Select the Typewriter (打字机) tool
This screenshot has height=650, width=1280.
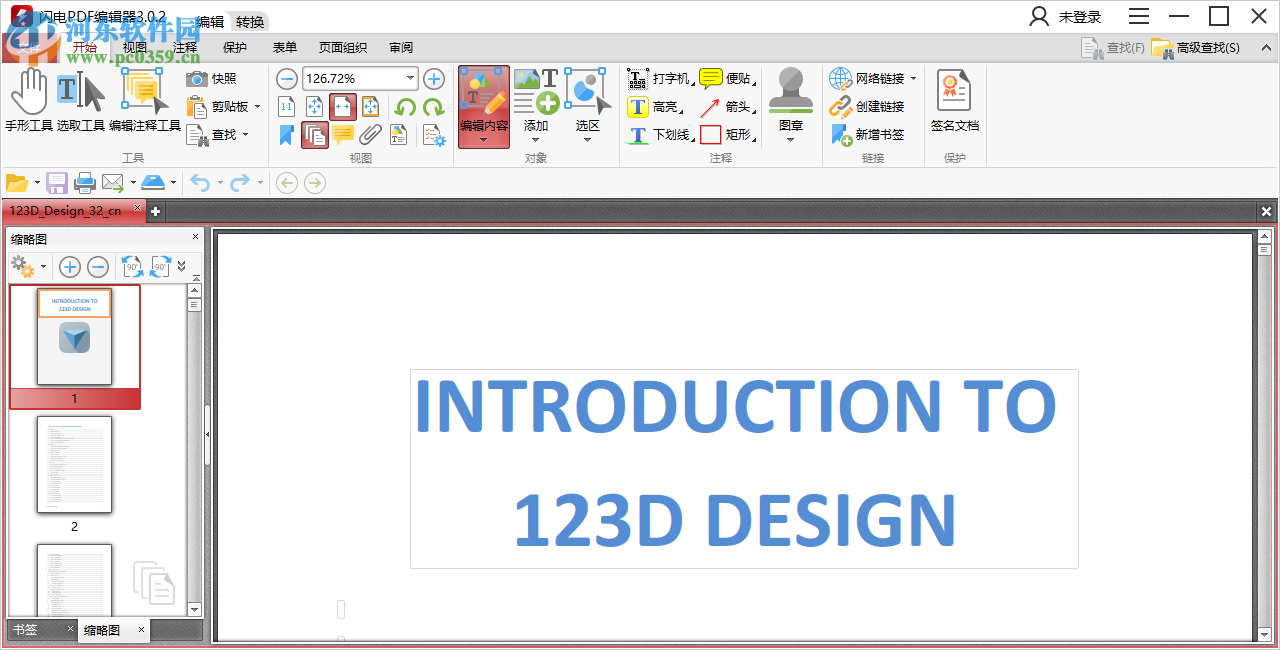(660, 78)
